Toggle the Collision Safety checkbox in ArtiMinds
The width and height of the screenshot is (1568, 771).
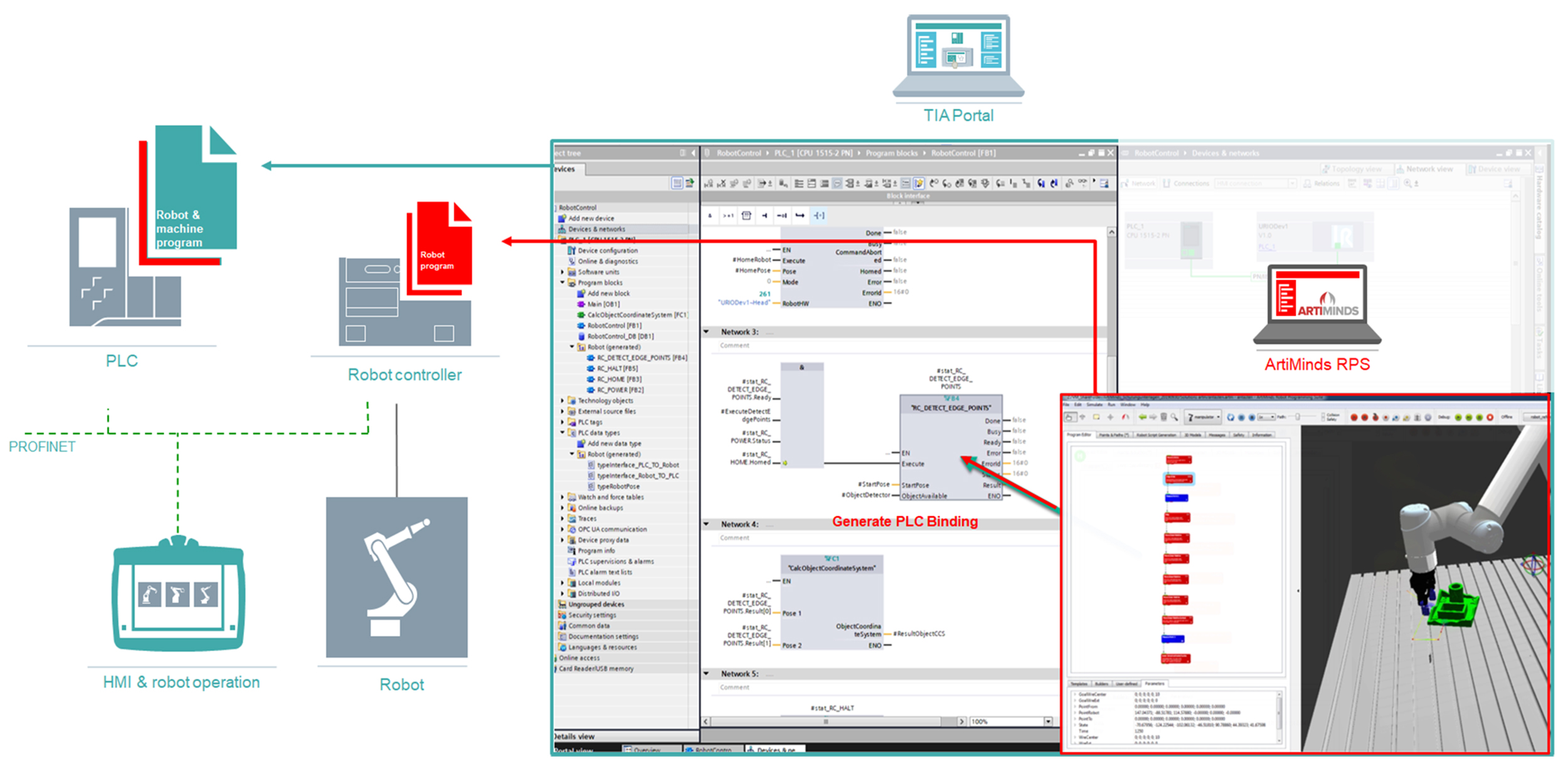(1323, 417)
